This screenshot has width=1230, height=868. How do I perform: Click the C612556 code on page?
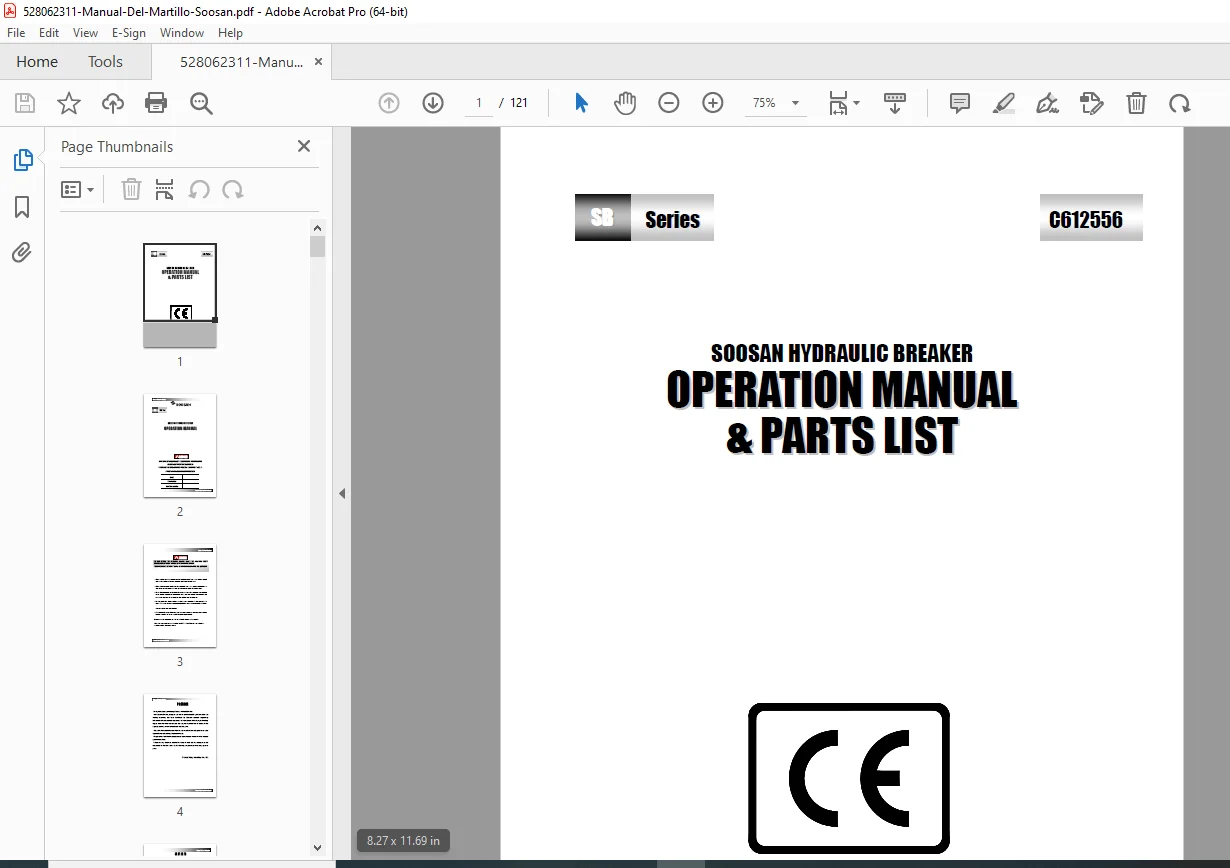click(x=1086, y=220)
